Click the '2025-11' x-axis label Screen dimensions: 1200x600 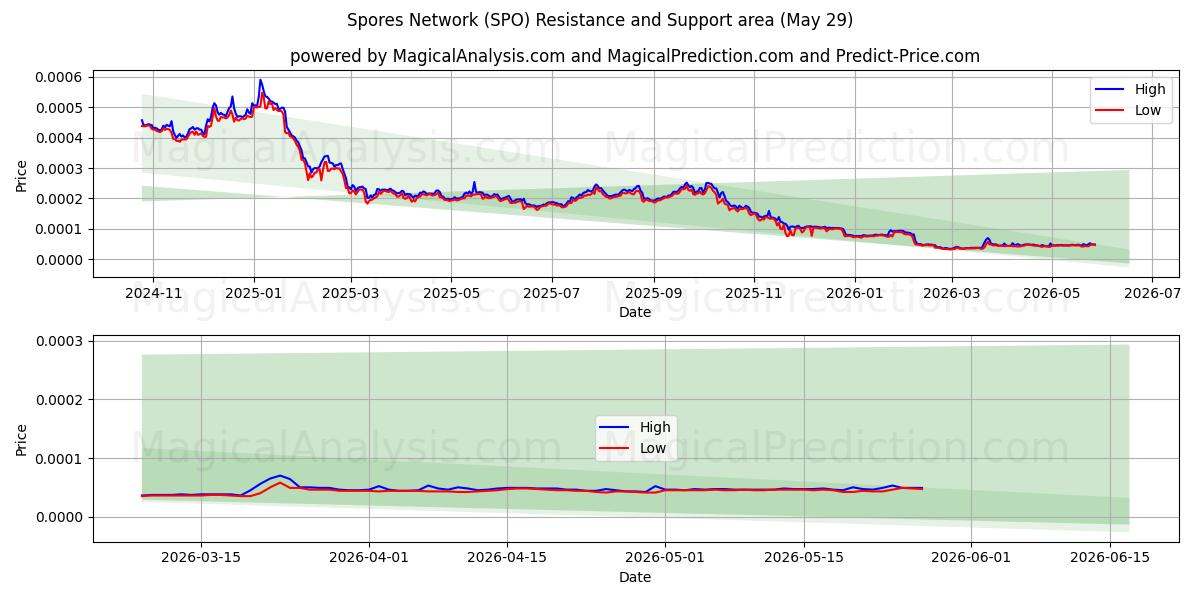point(754,294)
